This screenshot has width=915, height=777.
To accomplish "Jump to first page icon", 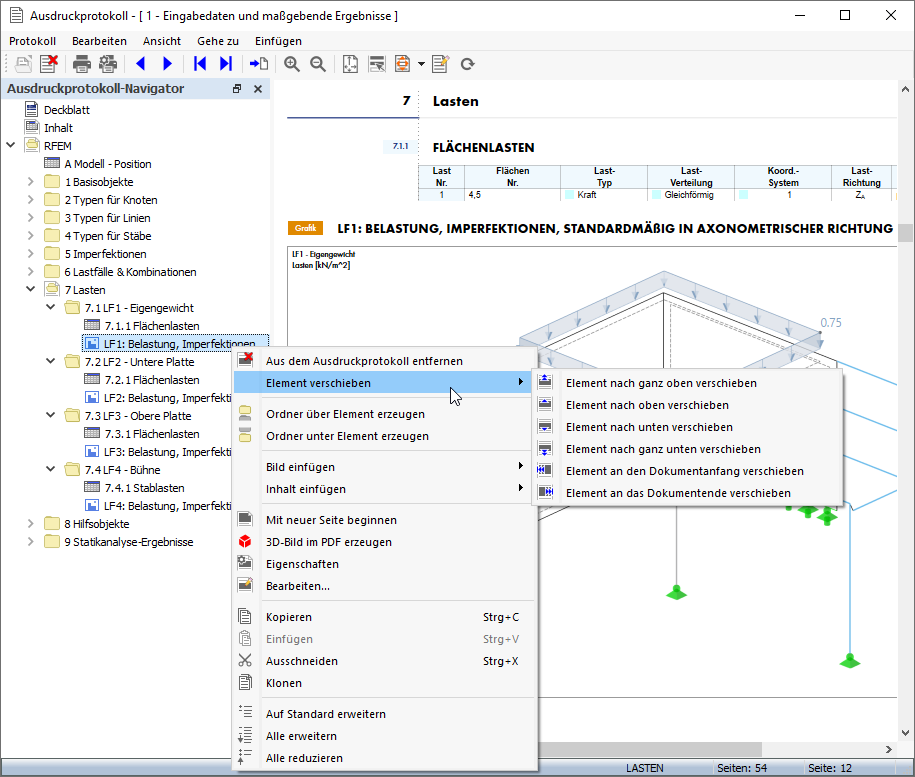I will tap(200, 64).
